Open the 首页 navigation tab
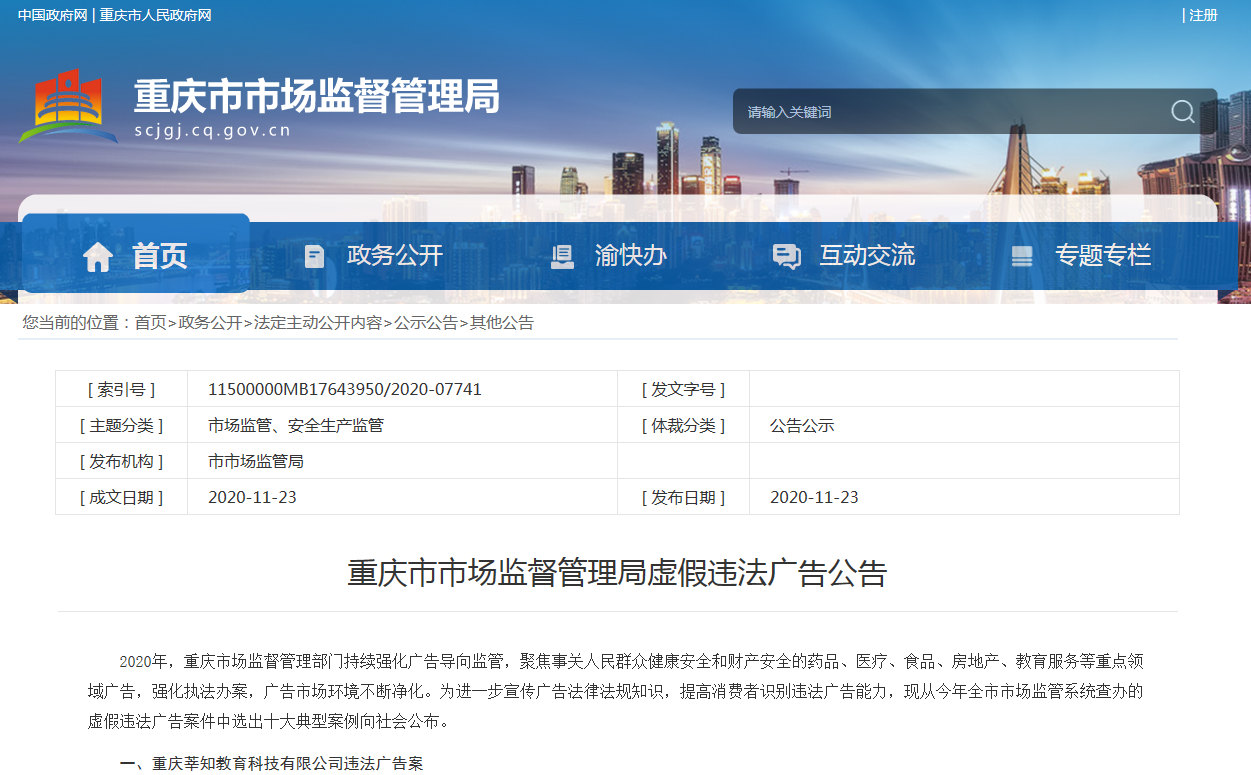 [x=135, y=253]
